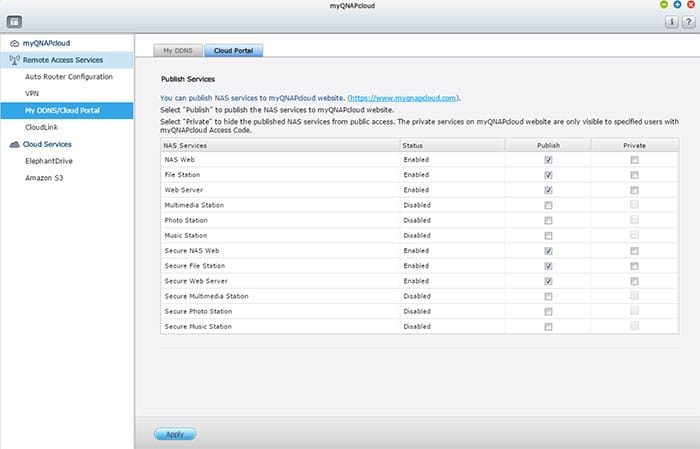Enable Publish for Secure Photo Station
This screenshot has height=449, width=700.
(548, 312)
